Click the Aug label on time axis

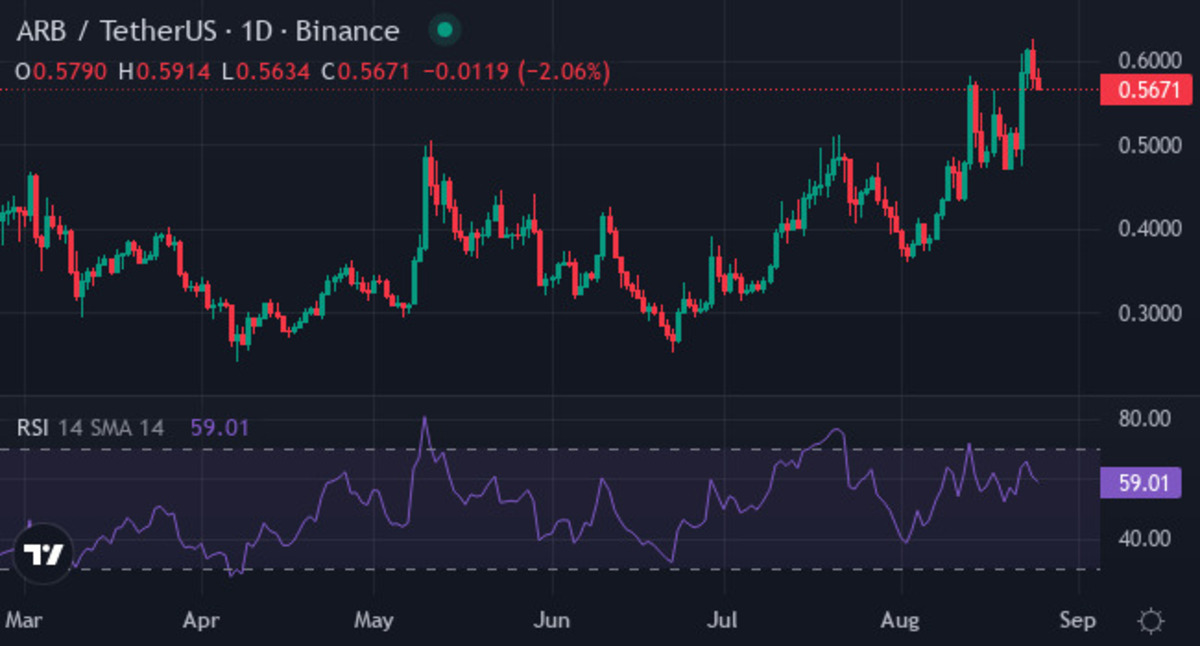901,620
